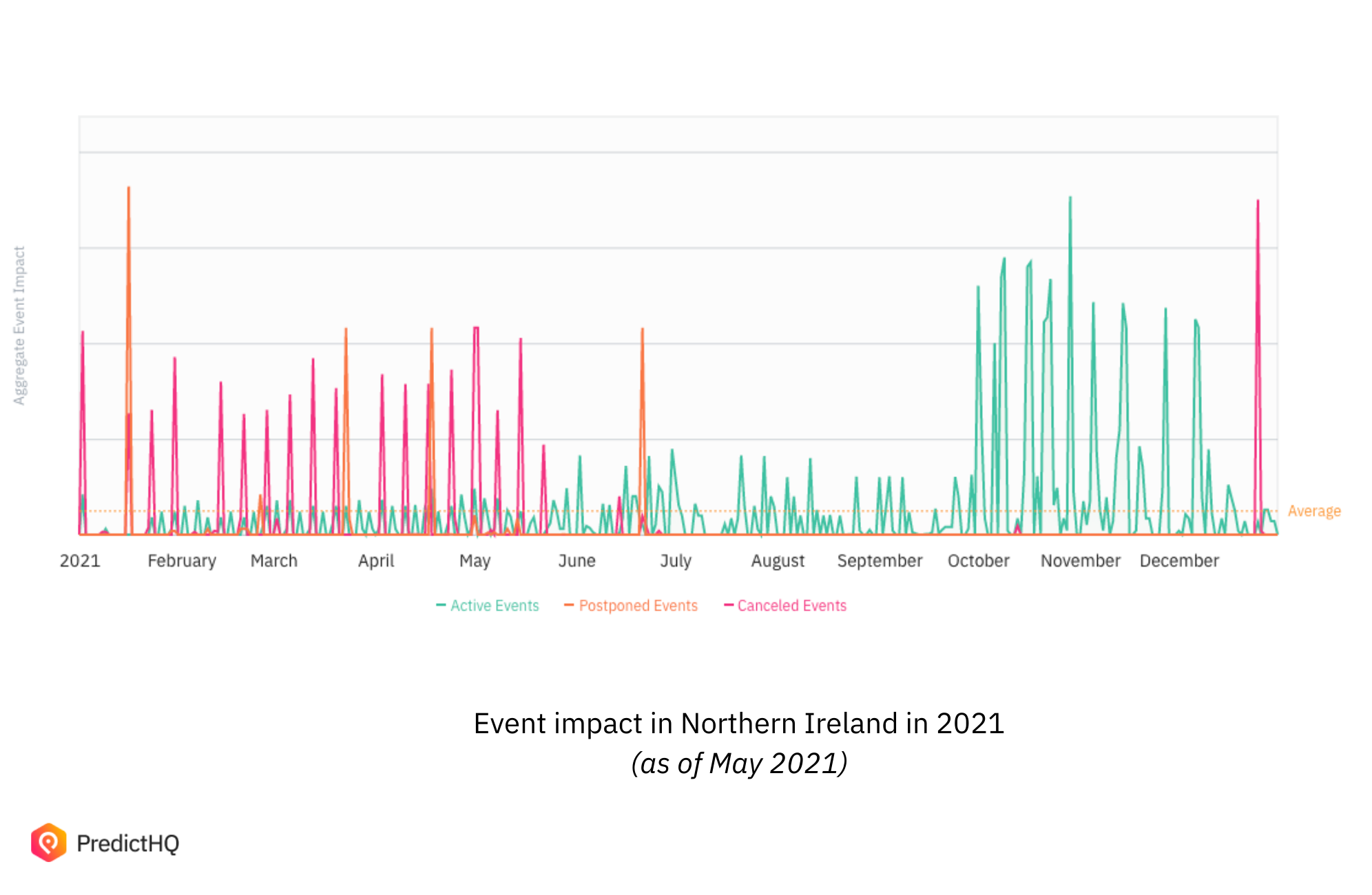This screenshot has height=895, width=1372.
Task: Toggle the Canceled Events legend entry
Action: pos(791,606)
